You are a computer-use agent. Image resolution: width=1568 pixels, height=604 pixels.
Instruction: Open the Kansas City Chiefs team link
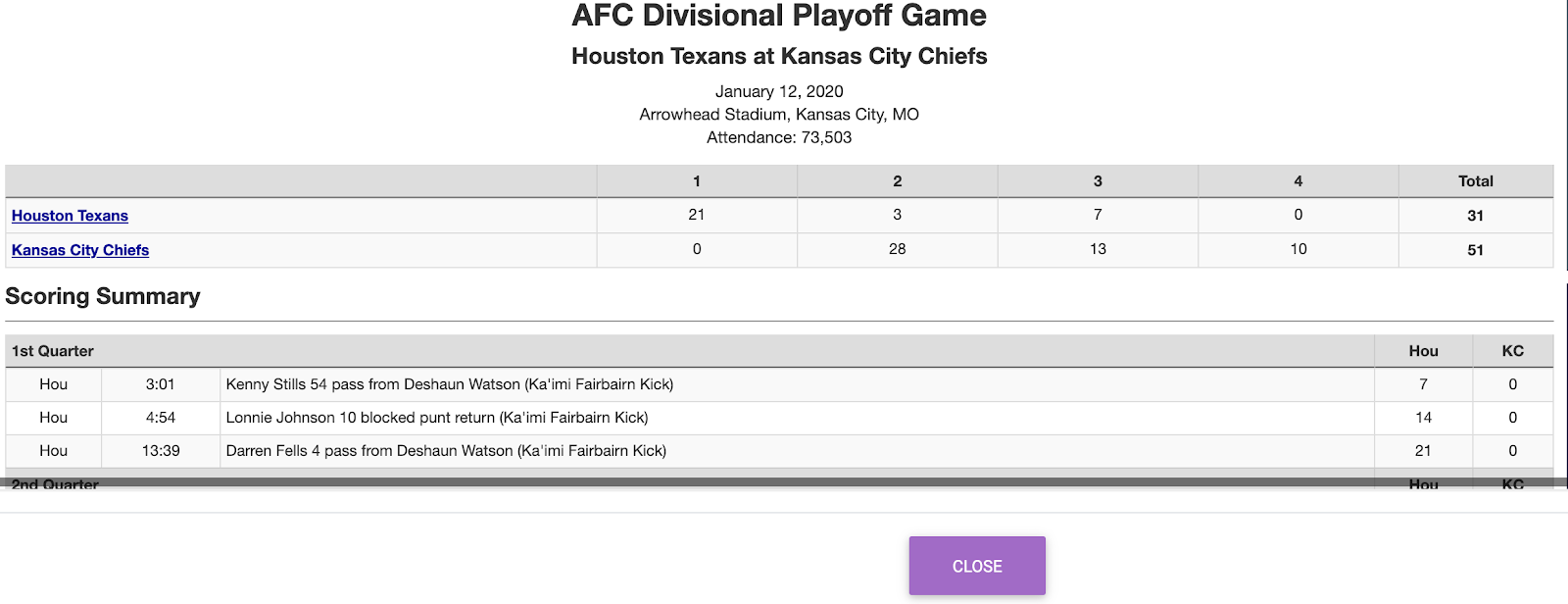click(x=80, y=250)
